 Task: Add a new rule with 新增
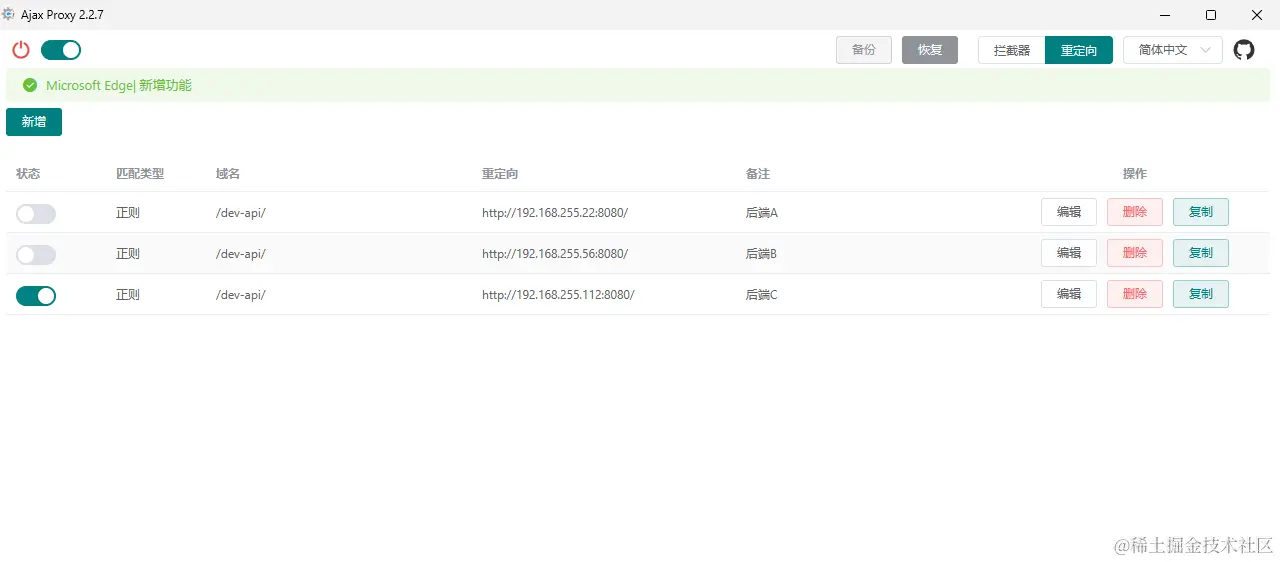coord(34,122)
